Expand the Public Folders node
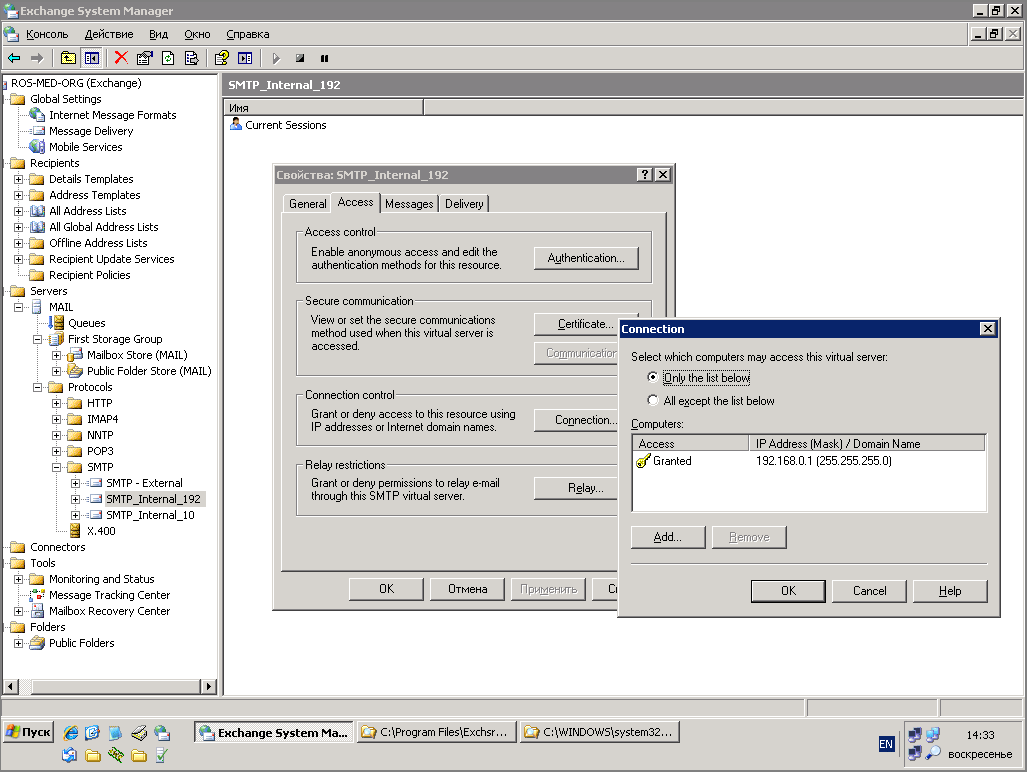This screenshot has height=772, width=1027. (18, 643)
